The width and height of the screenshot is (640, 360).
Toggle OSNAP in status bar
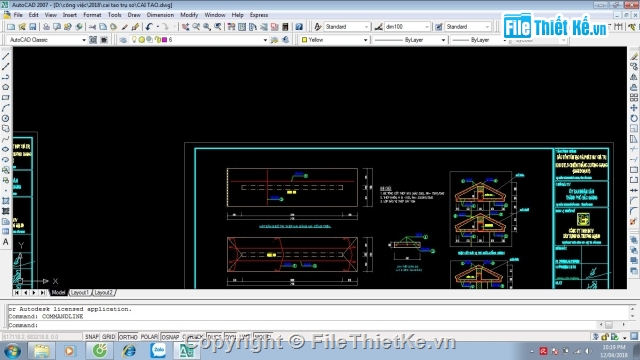[170, 337]
